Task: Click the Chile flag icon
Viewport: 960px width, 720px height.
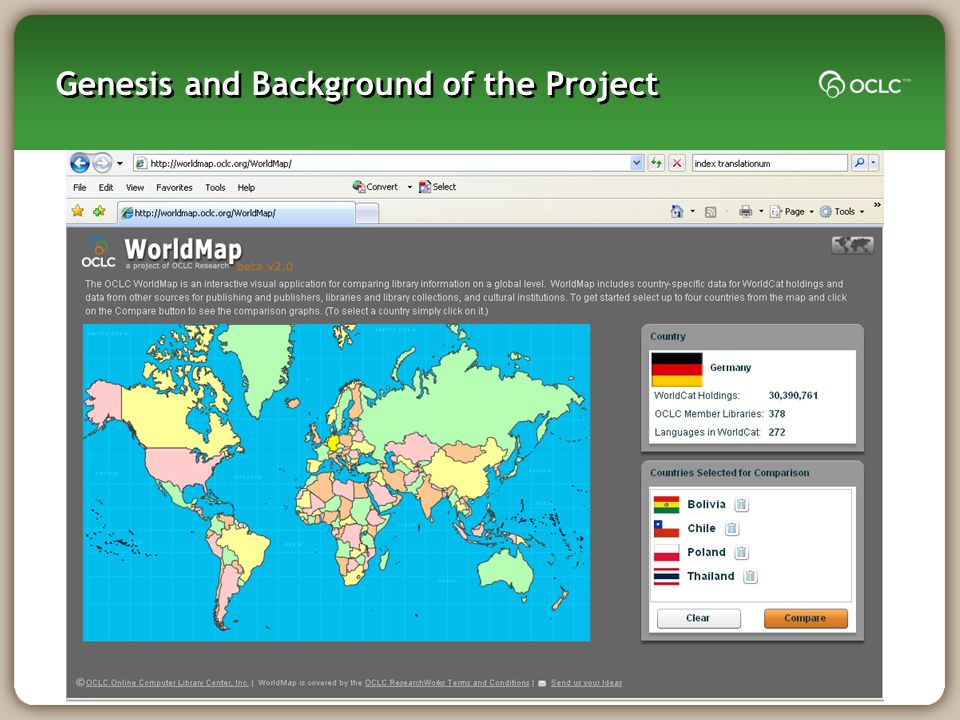Action: coord(666,529)
